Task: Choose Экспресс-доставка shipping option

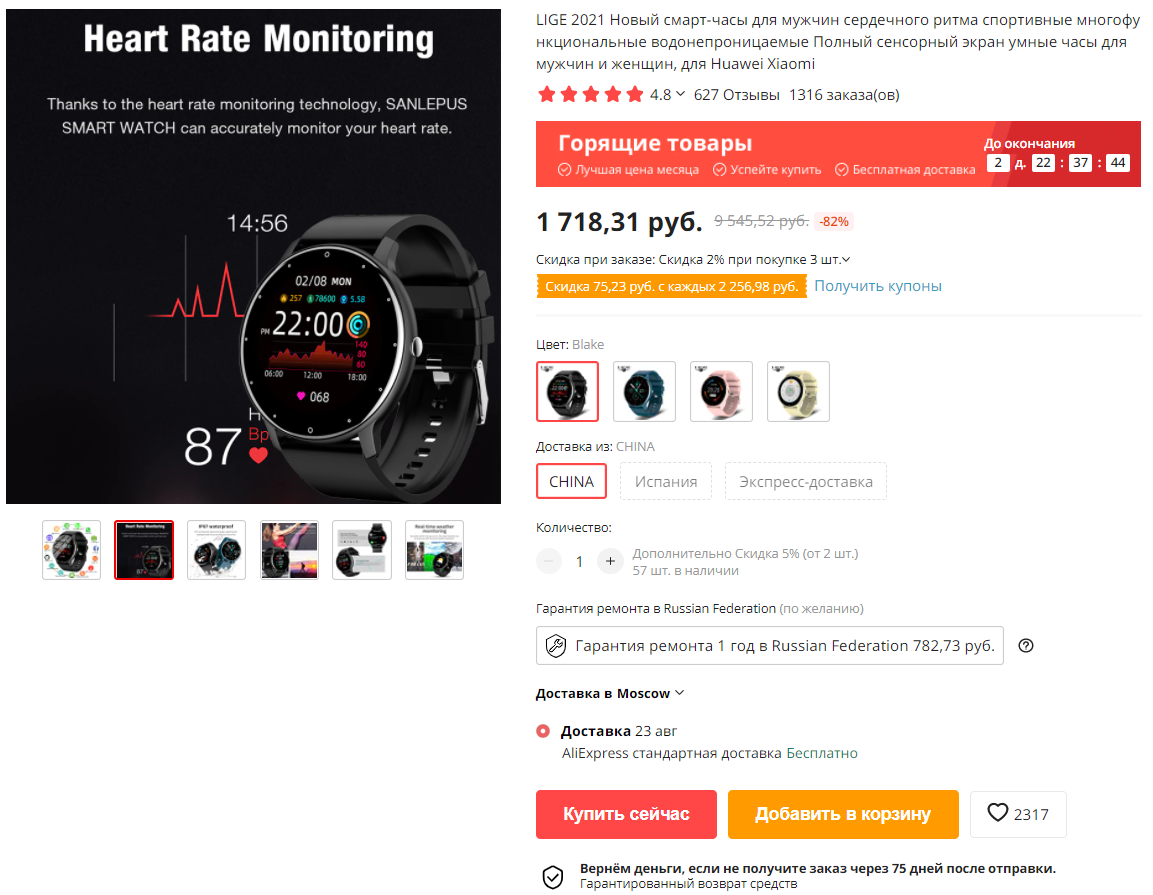Action: click(x=806, y=482)
